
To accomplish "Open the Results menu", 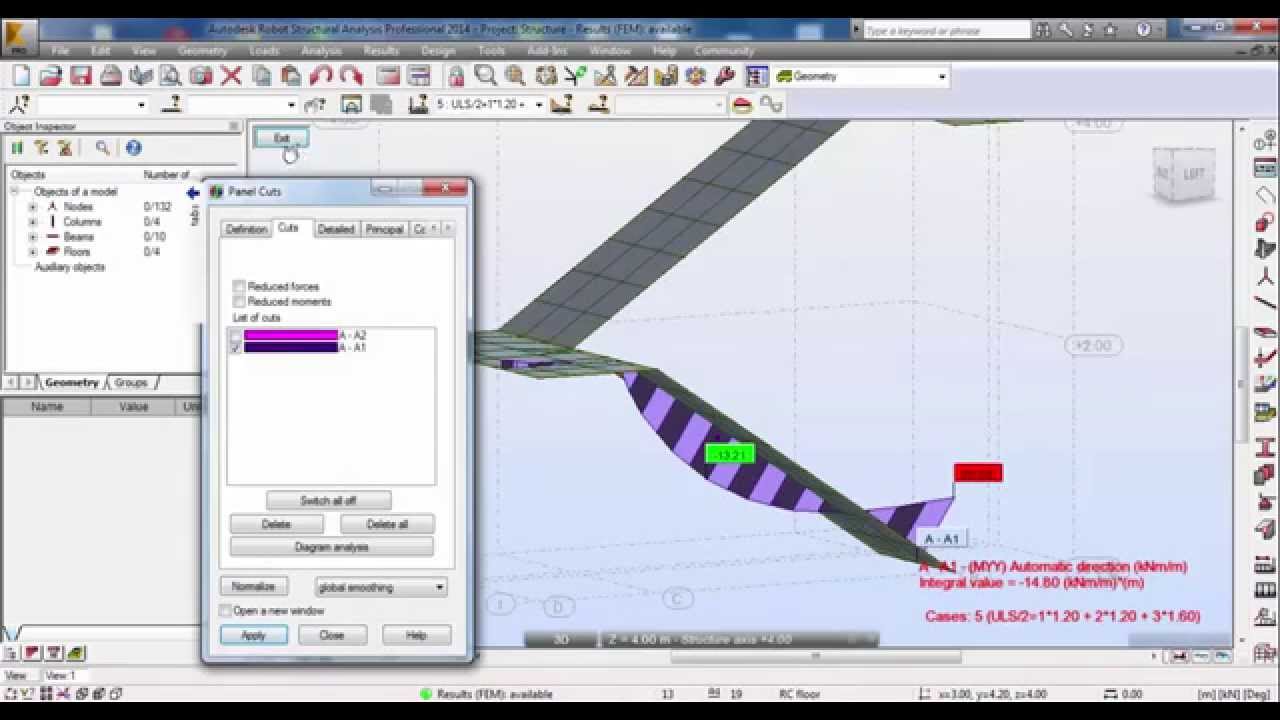I will click(381, 50).
